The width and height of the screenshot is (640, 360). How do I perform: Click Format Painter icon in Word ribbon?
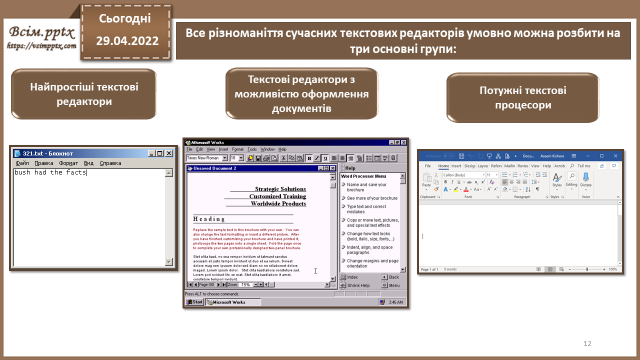coord(436,189)
